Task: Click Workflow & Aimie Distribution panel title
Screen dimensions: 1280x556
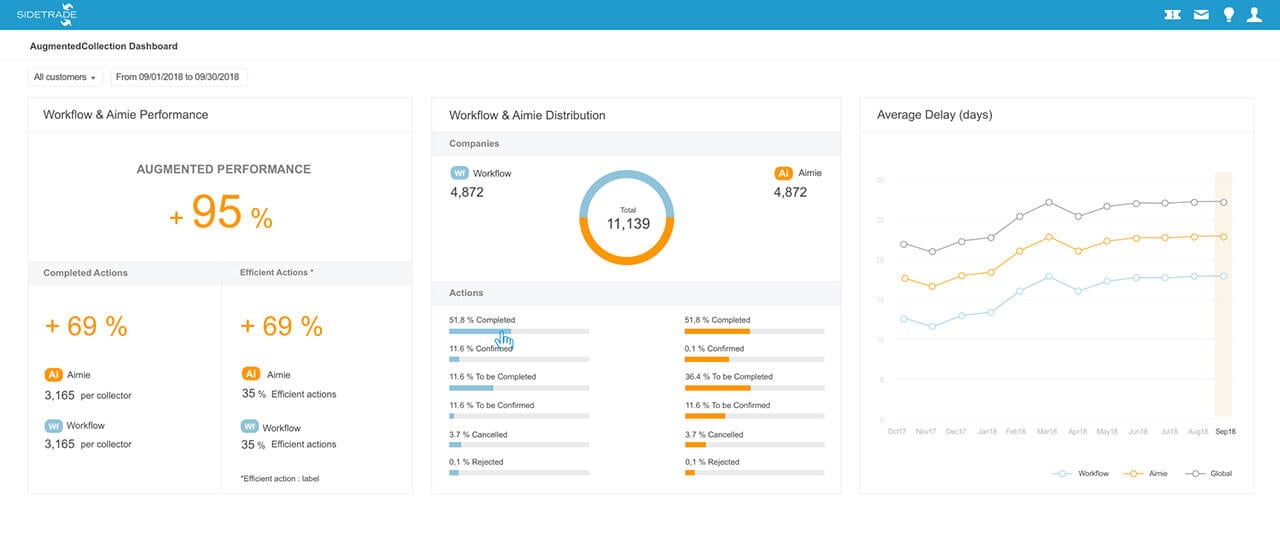Action: click(527, 115)
